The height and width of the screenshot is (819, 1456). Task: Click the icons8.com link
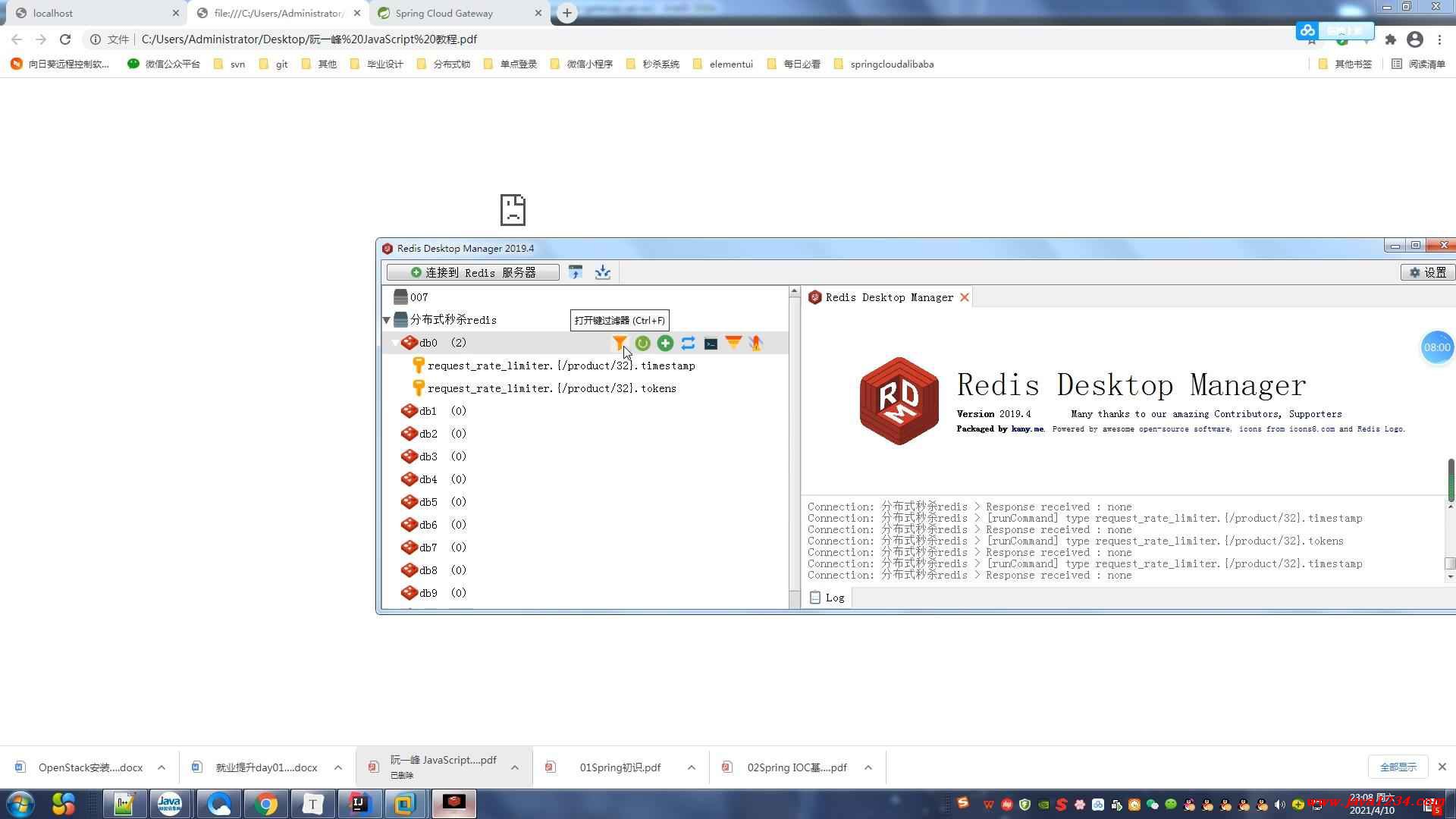click(1312, 429)
